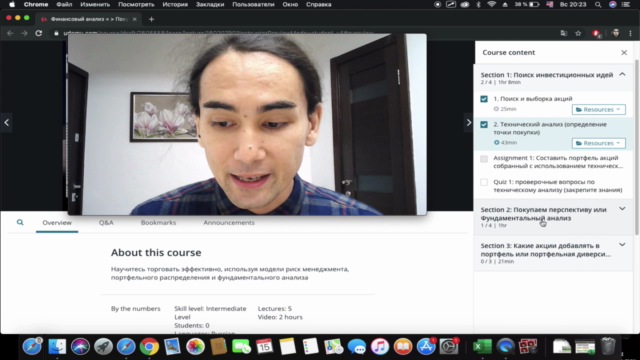Click the translate page icon
The height and width of the screenshot is (360, 640).
coord(564,33)
